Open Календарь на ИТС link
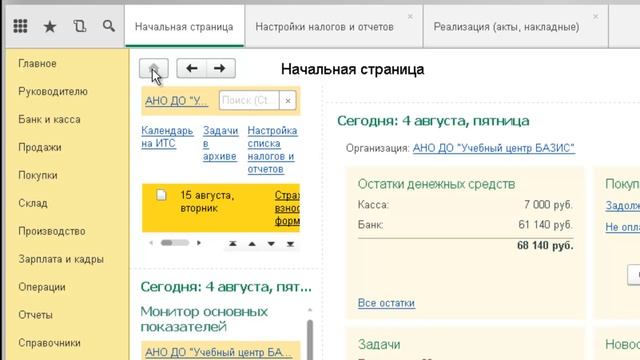This screenshot has width=640, height=360. tap(167, 137)
